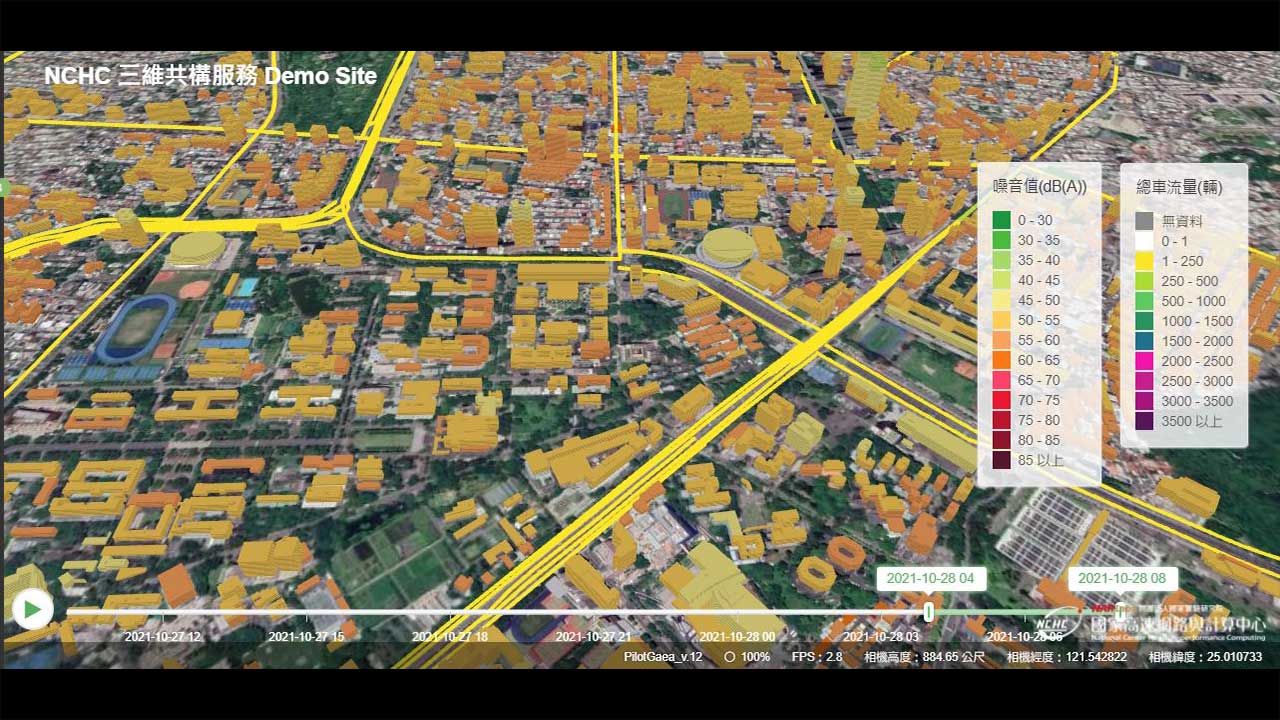Click the timeline slider handle
This screenshot has height=720, width=1280.
(x=929, y=611)
